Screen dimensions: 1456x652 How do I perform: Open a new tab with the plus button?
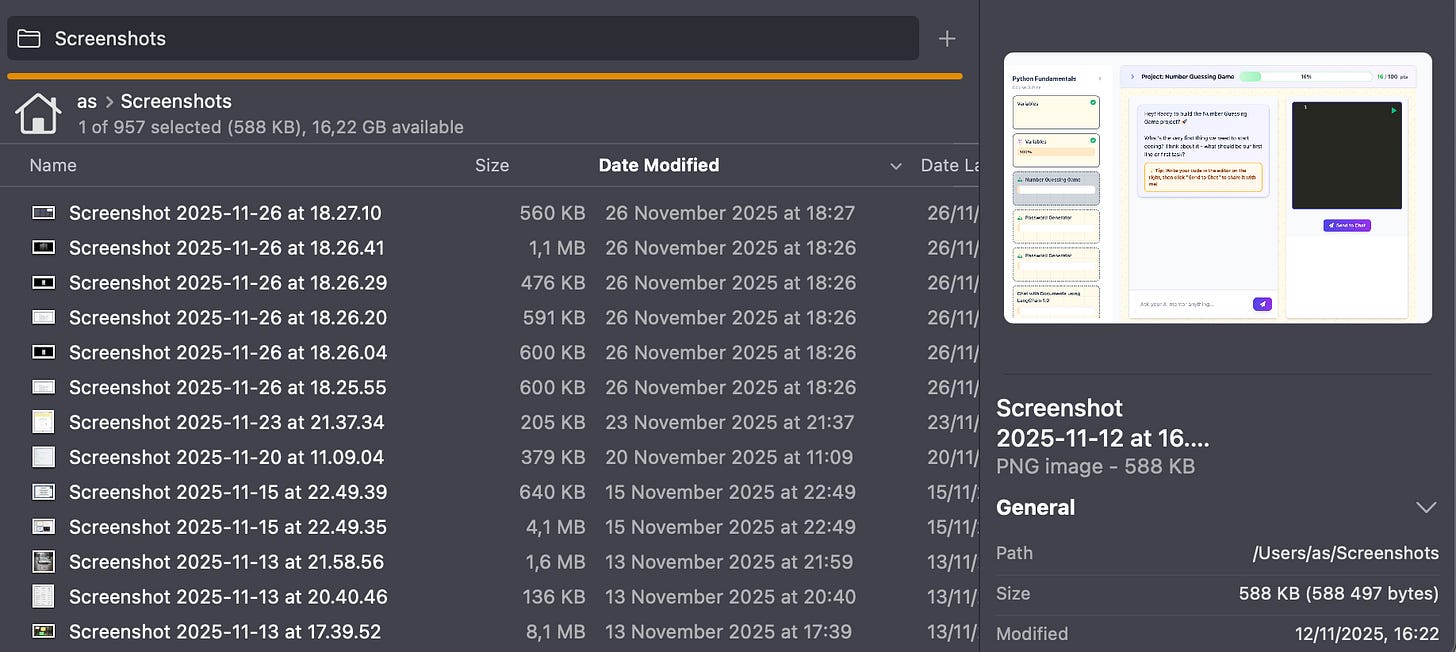(x=947, y=39)
